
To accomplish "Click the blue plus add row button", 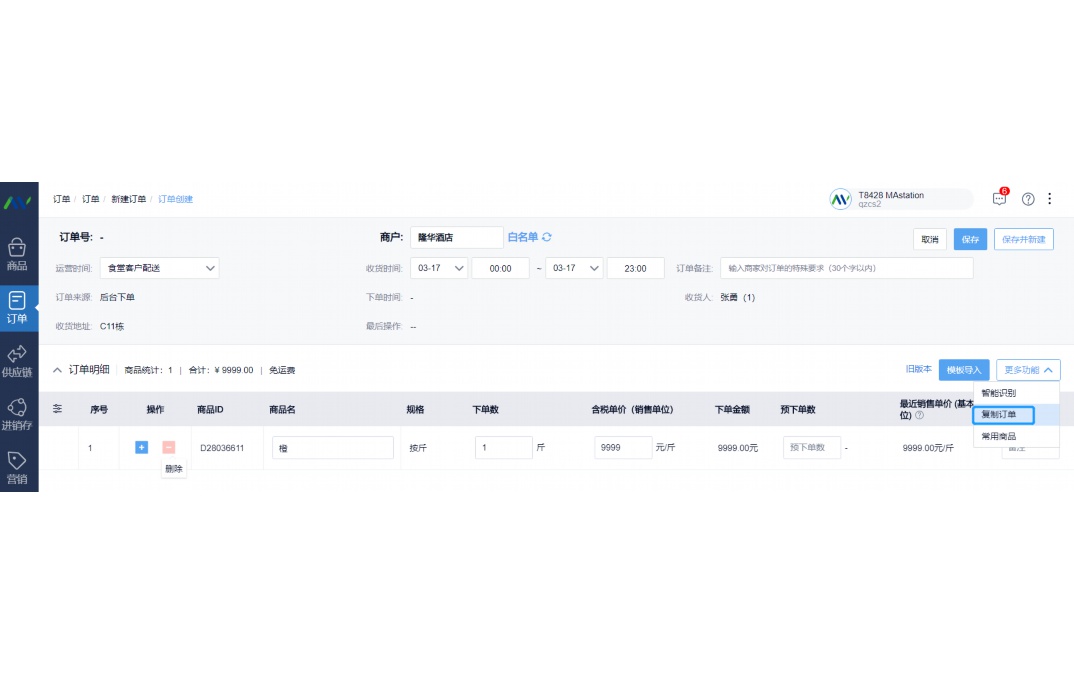I will coord(141,447).
